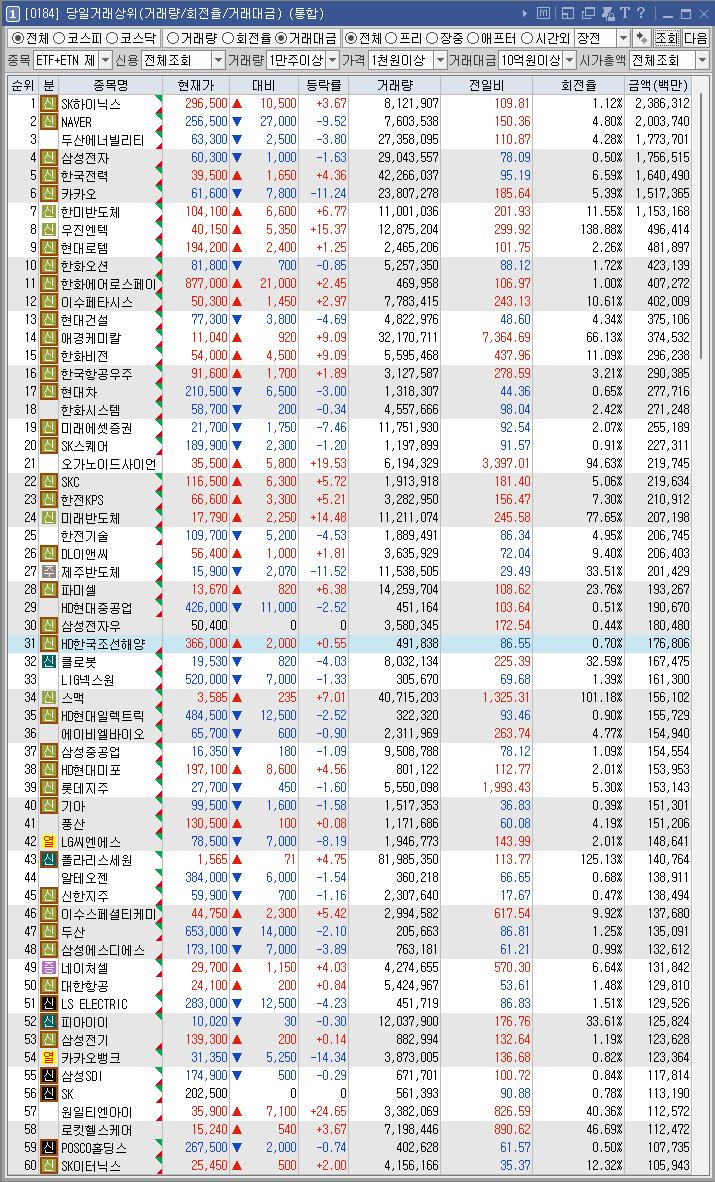Sort by the 회전율 column header
The height and width of the screenshot is (1182, 715).
tap(578, 86)
